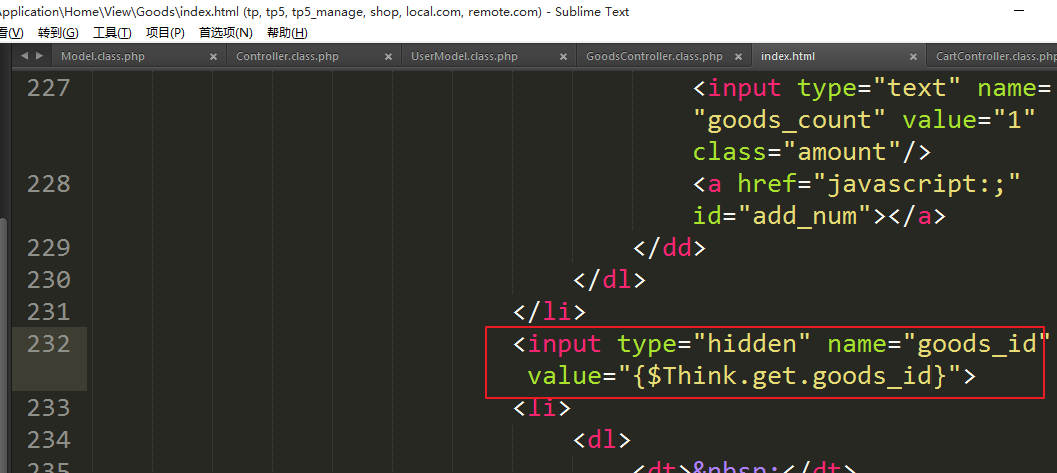Close the GoodsController.class.php tab
The width and height of the screenshot is (1057, 473).
(x=738, y=57)
